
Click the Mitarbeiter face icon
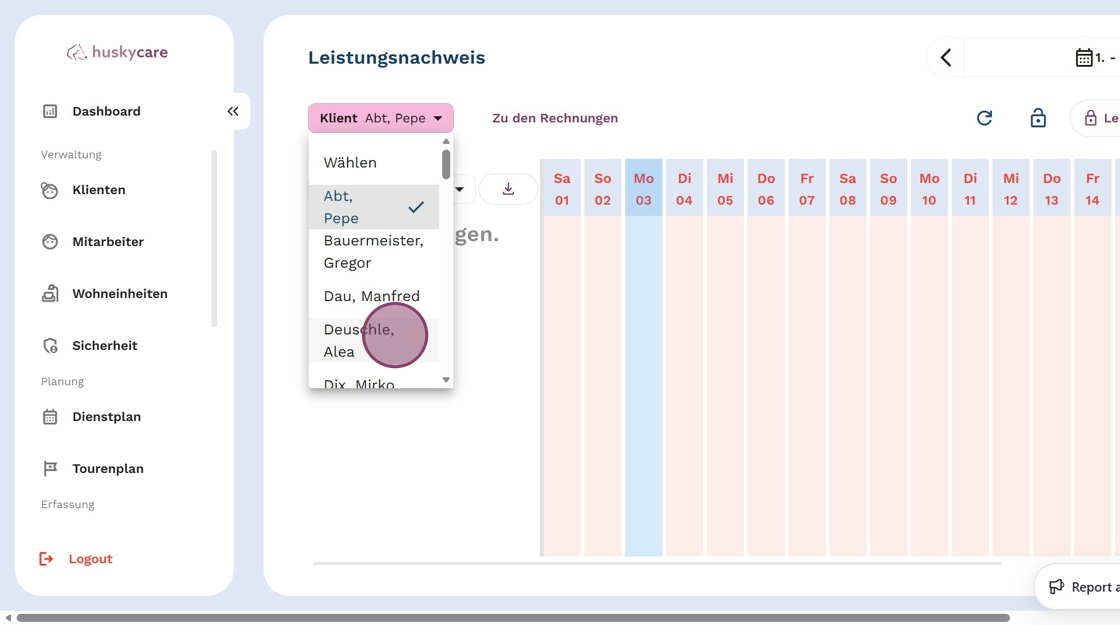pyautogui.click(x=50, y=241)
